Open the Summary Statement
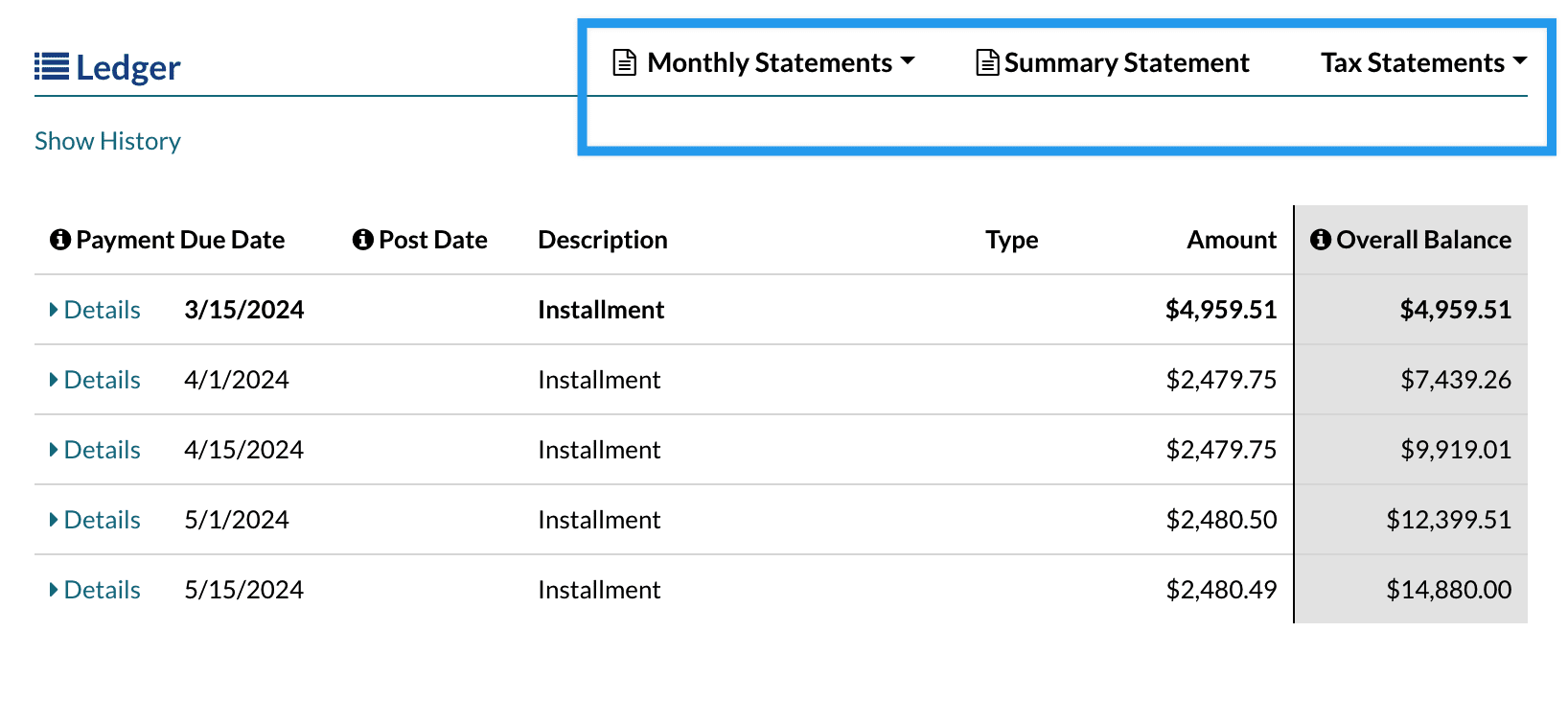This screenshot has width=1568, height=725. pos(1126,63)
